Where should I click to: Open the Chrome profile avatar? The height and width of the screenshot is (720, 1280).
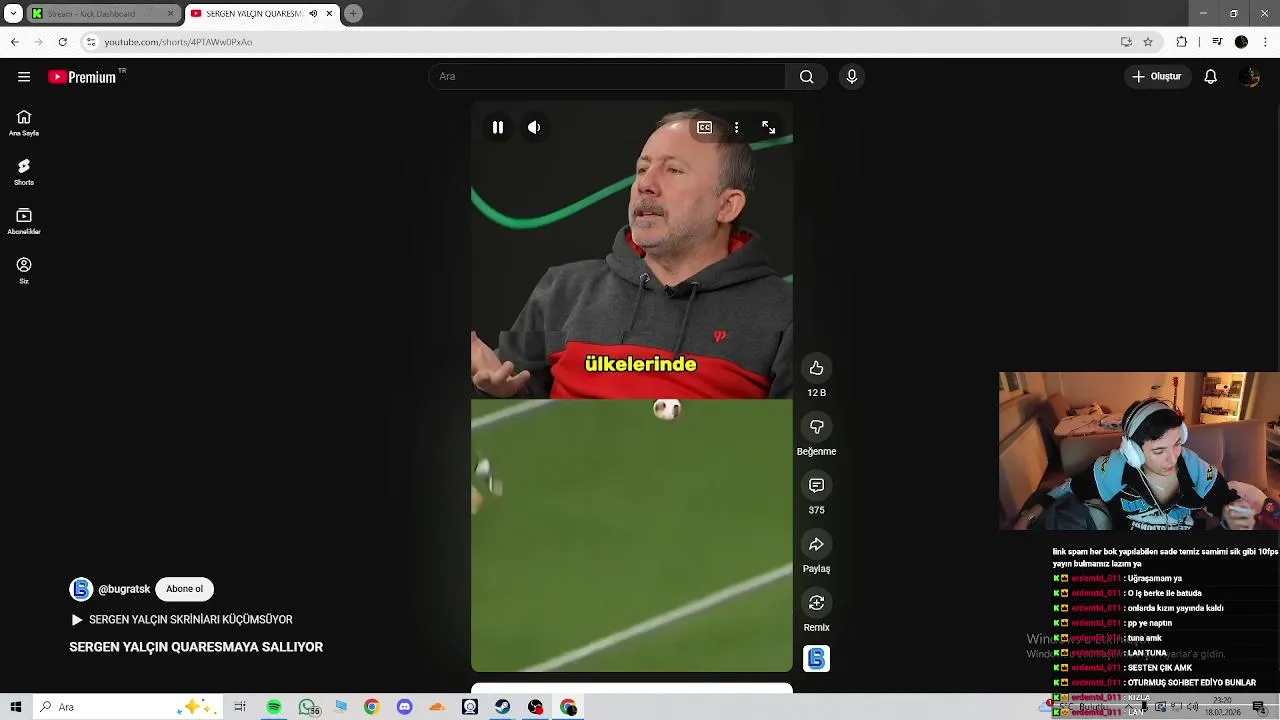coord(1241,42)
